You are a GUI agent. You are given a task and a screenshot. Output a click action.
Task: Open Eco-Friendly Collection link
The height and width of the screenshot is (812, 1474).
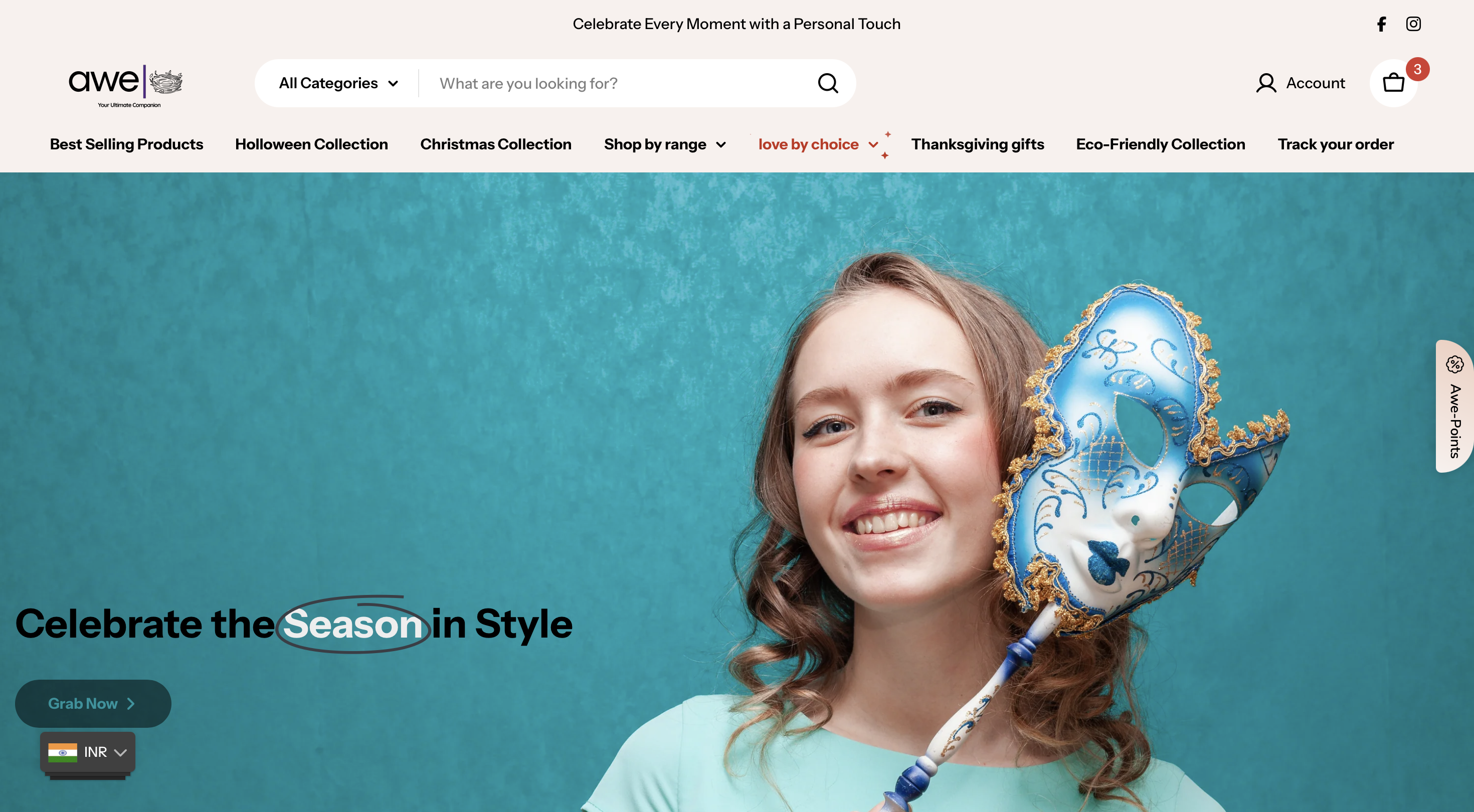(1161, 145)
